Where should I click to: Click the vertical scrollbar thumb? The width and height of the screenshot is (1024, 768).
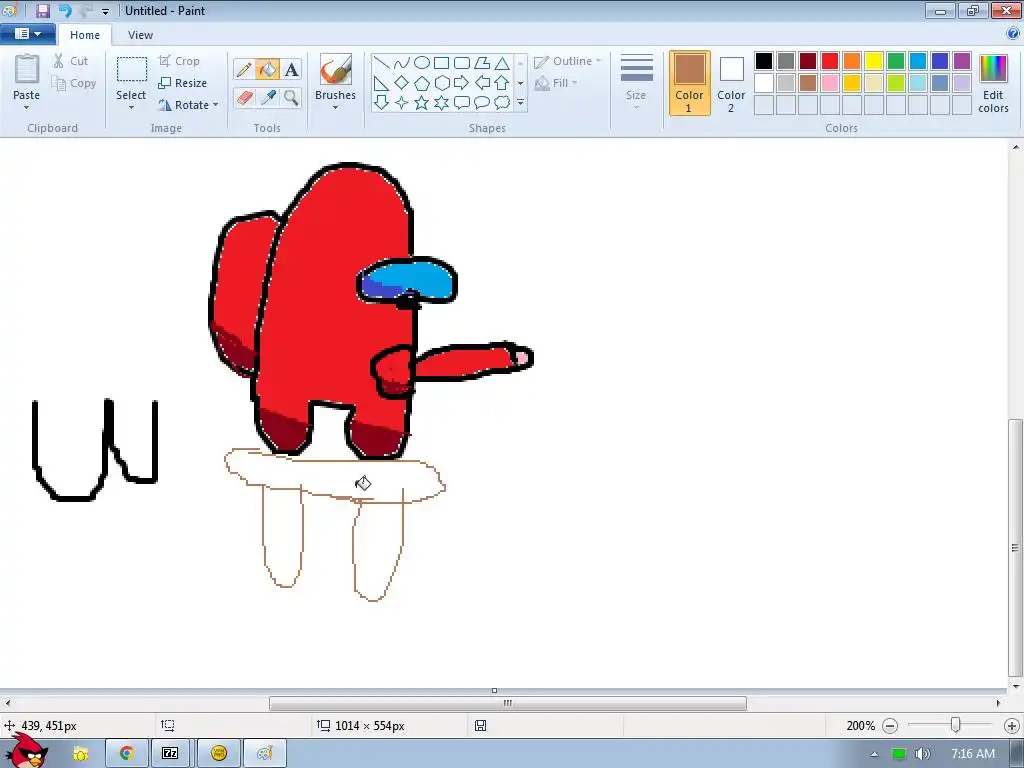point(1015,547)
